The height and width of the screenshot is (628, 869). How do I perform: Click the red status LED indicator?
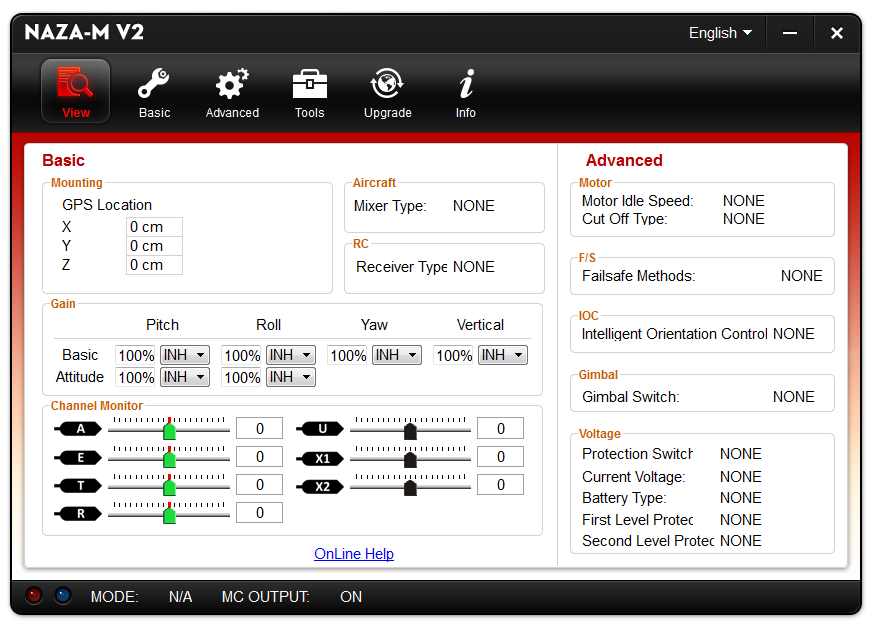click(34, 596)
